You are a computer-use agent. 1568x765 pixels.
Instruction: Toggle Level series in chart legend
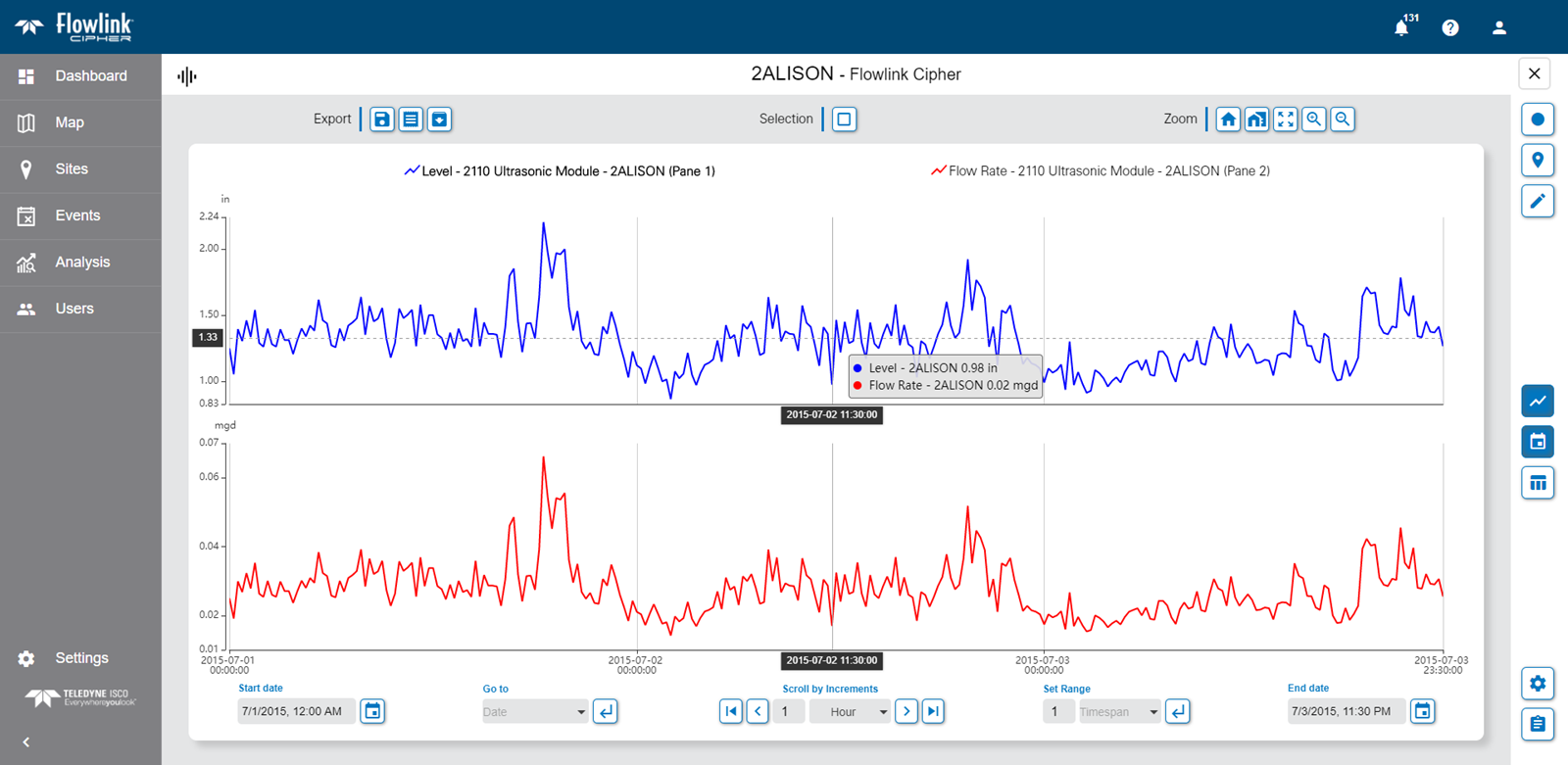click(560, 171)
